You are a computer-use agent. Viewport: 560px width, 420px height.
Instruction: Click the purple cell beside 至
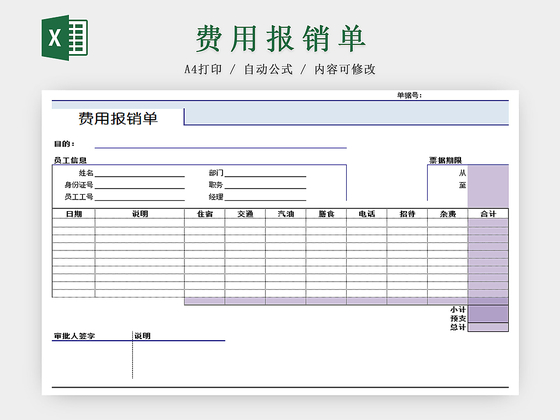[488, 186]
